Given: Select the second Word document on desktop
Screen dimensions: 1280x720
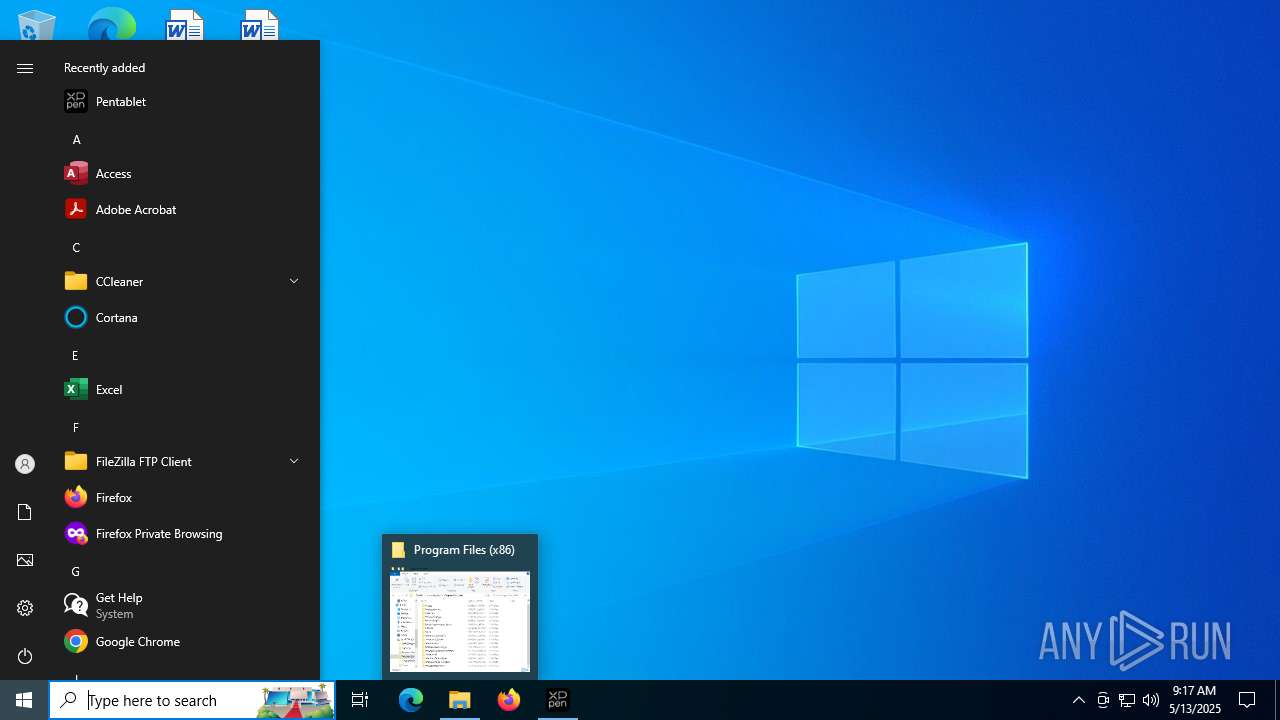Looking at the screenshot, I should pos(260,24).
